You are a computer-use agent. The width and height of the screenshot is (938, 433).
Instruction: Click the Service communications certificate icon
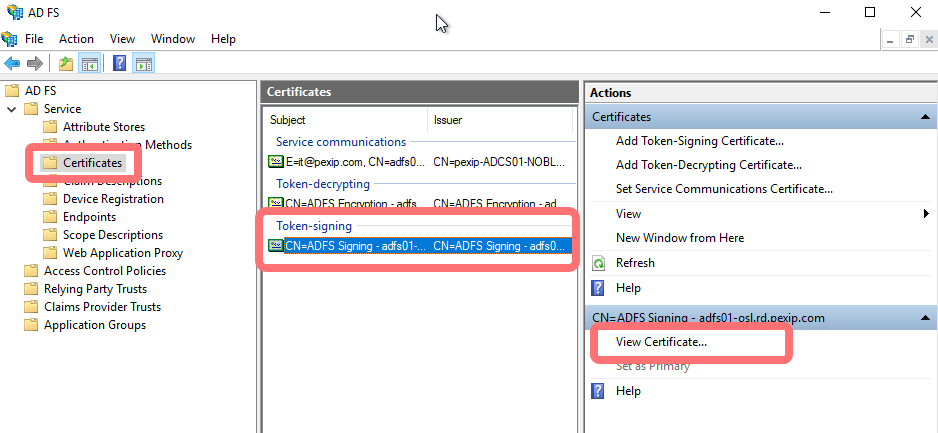click(275, 161)
